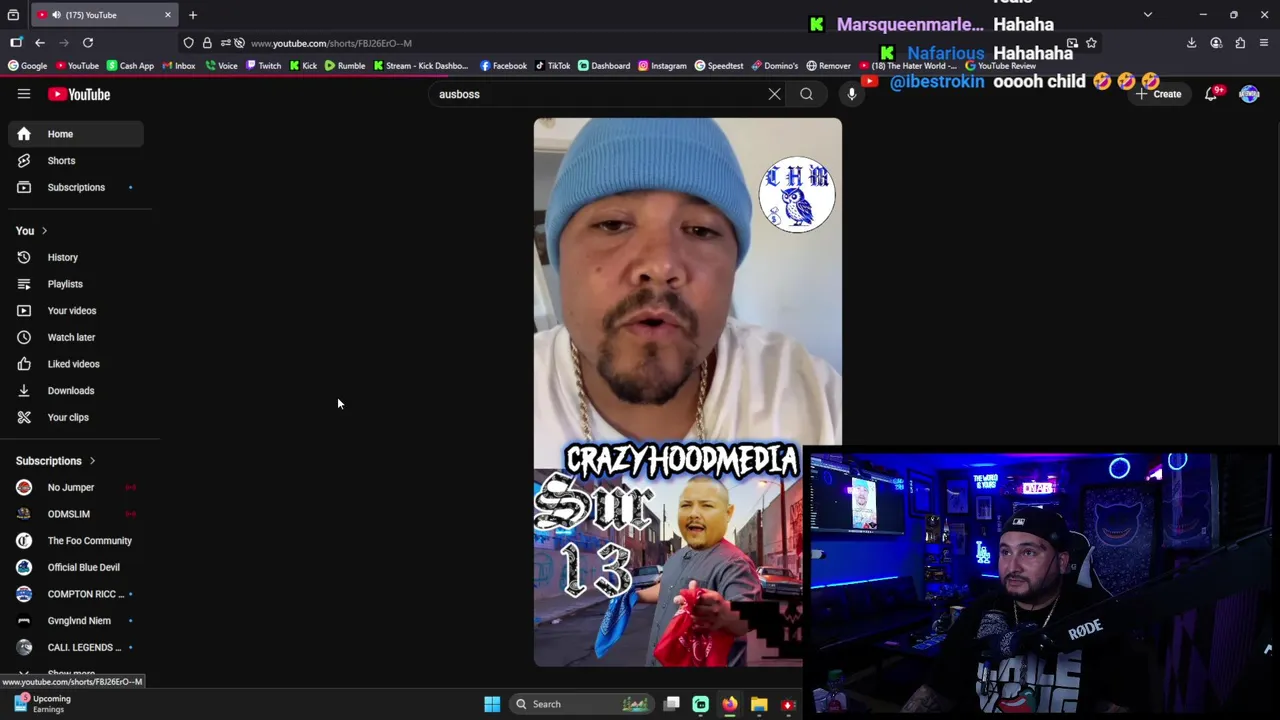Open Facebook bookmark
Screen dimensions: 1280x720
pyautogui.click(x=503, y=66)
